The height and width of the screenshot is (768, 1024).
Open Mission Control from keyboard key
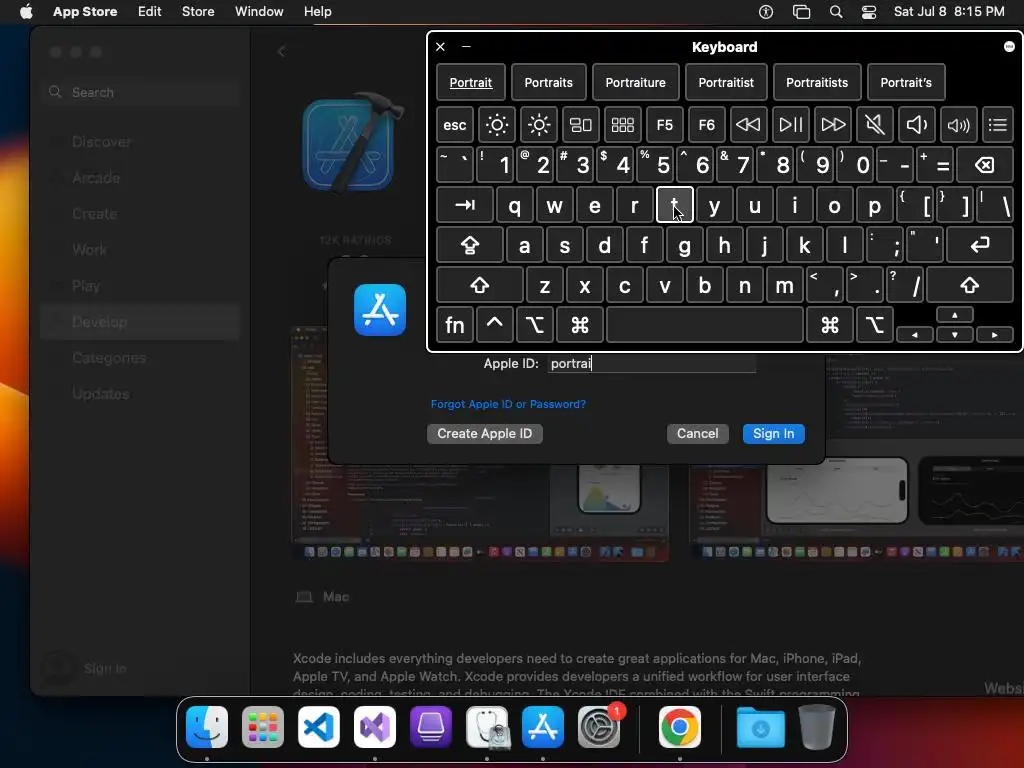tap(581, 125)
